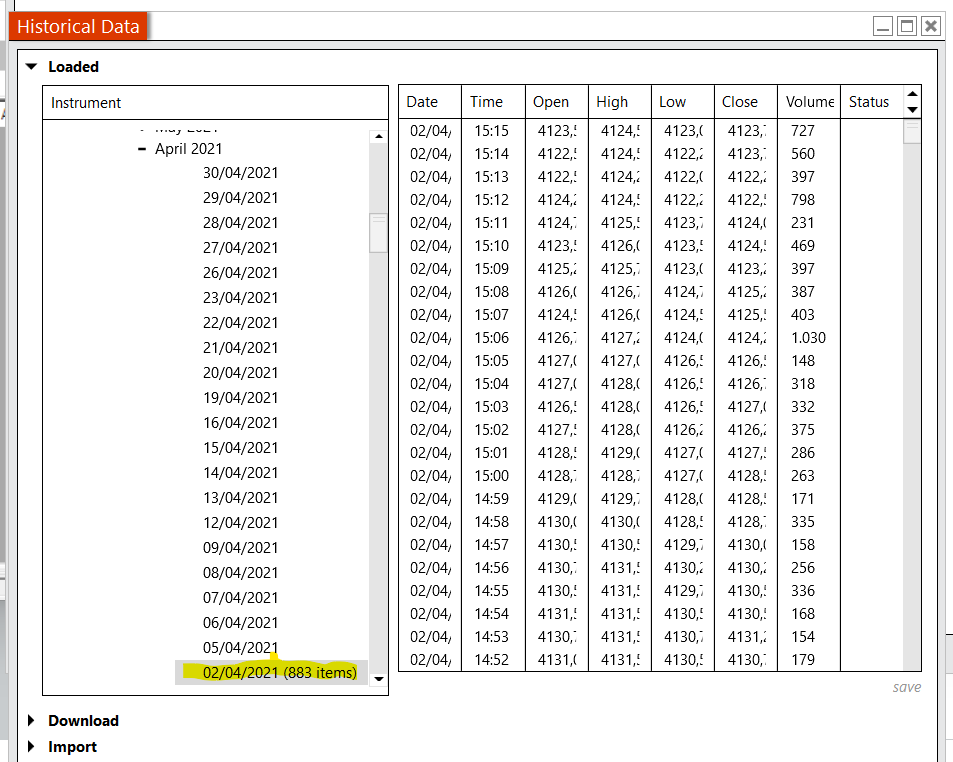Click the Close column header
Image resolution: width=953 pixels, height=762 pixels.
(746, 101)
